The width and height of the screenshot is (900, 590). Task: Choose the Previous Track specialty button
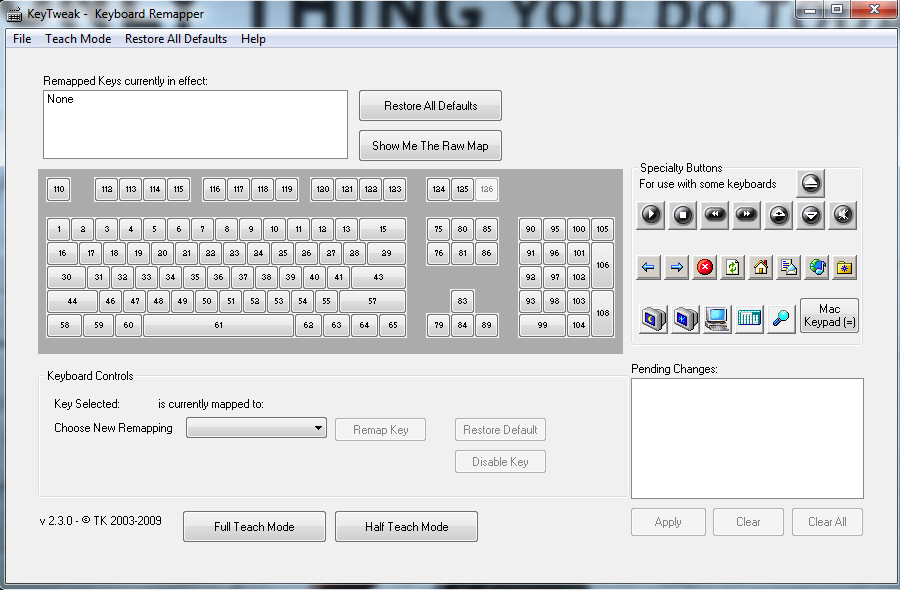[715, 215]
